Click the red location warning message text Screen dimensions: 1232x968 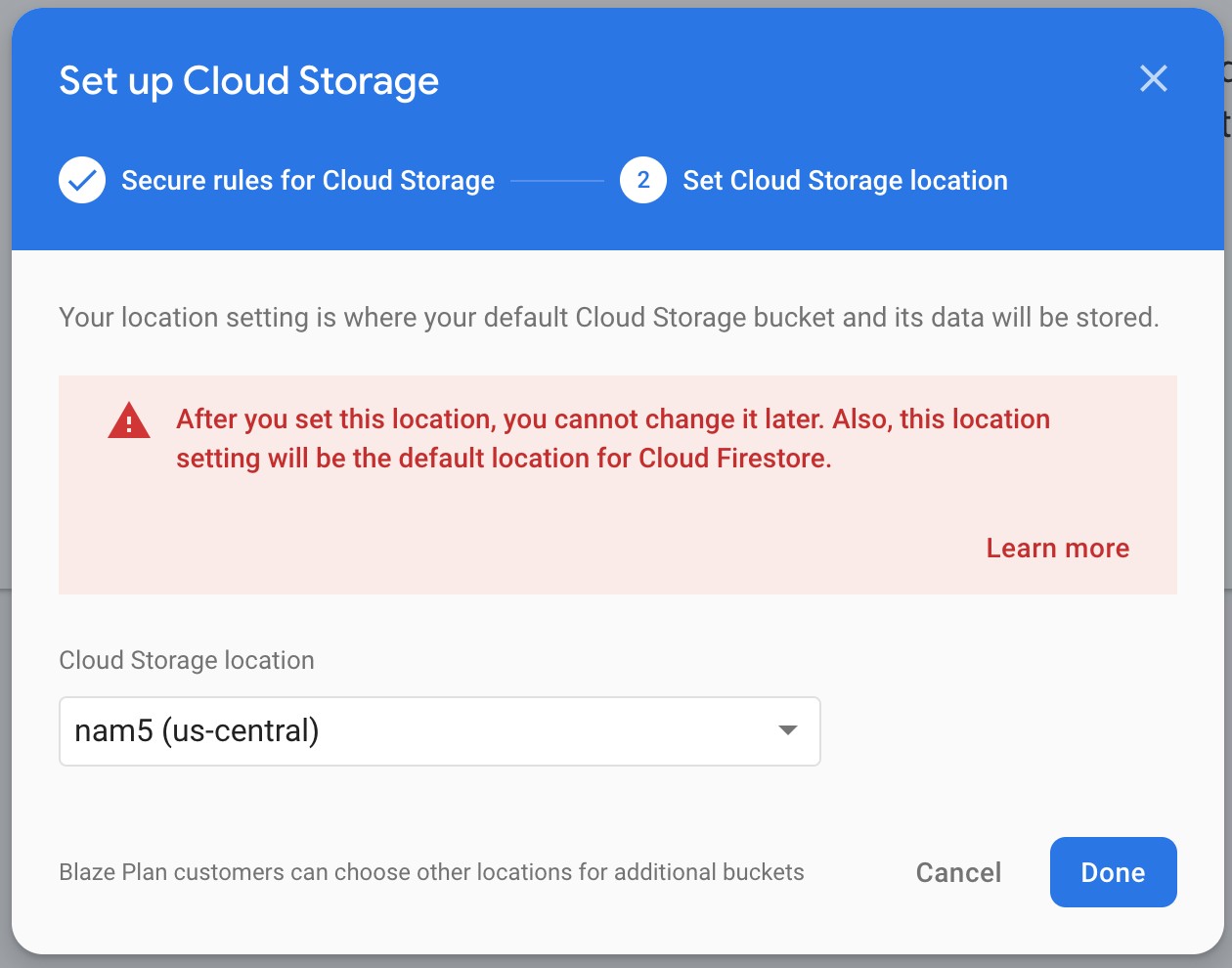point(612,438)
